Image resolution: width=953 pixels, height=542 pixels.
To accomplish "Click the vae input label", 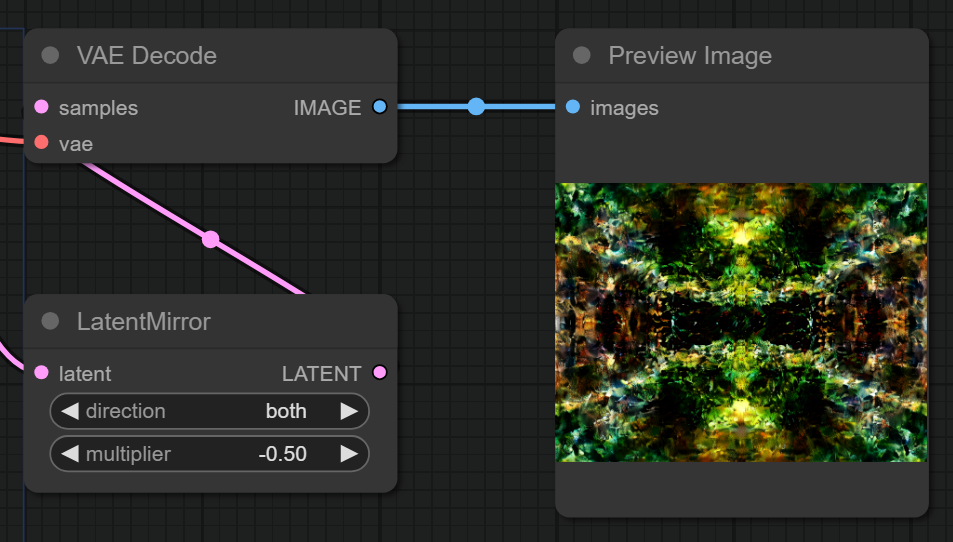I will coord(76,144).
